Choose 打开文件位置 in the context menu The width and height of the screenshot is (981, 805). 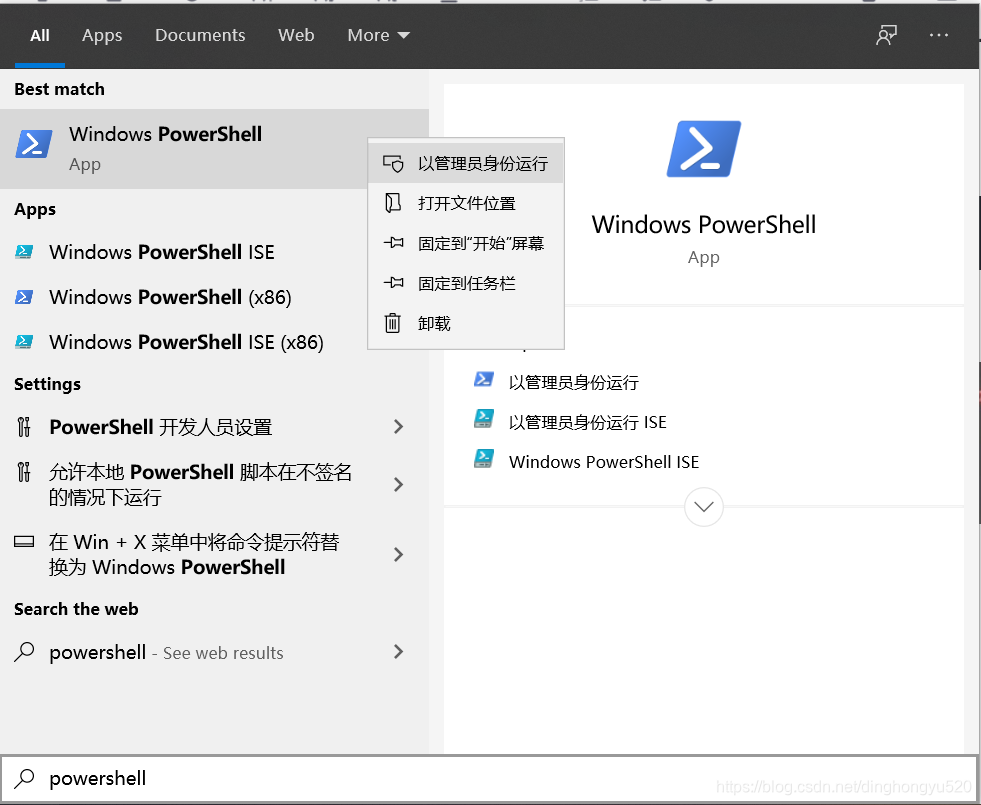click(466, 203)
